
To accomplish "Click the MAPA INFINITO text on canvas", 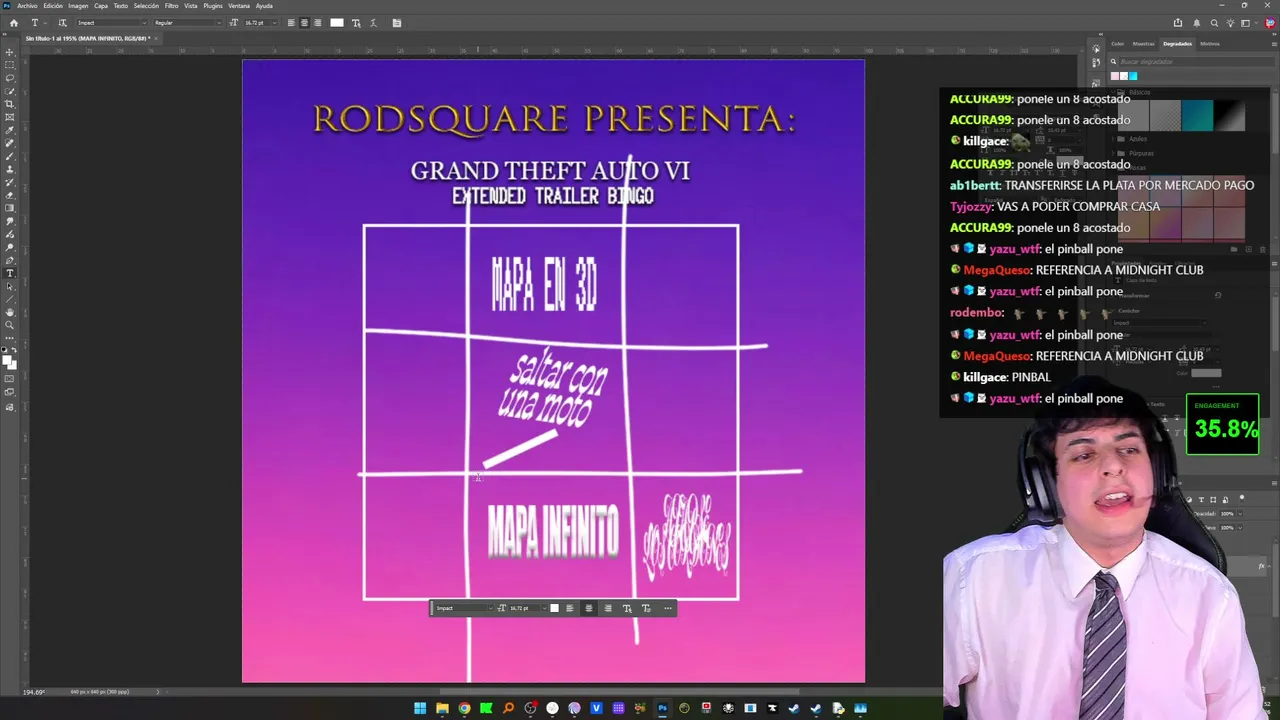I will pyautogui.click(x=553, y=530).
